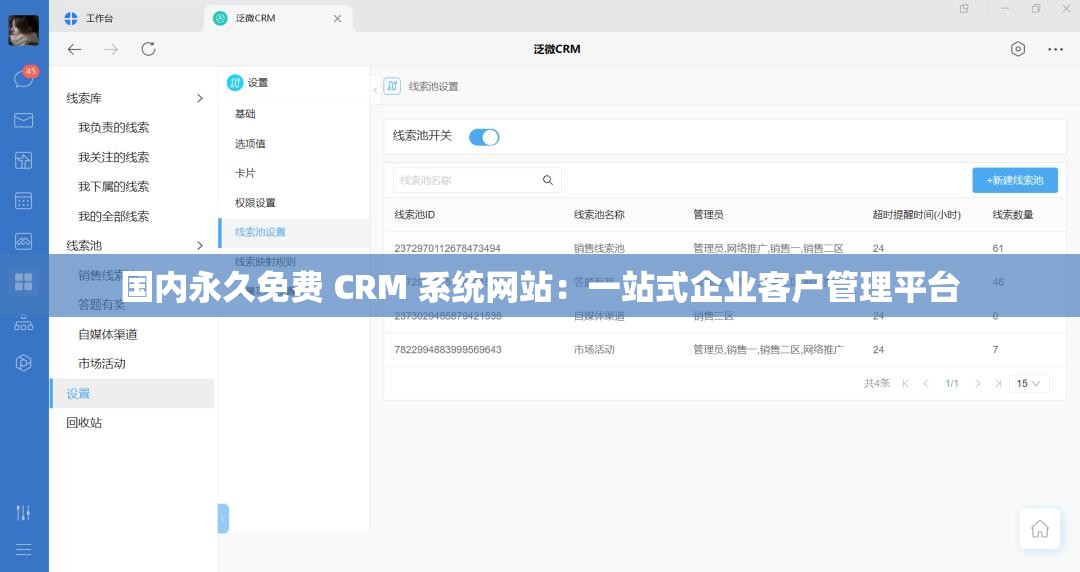This screenshot has height=572, width=1080.
Task: Click the 线索数量 column header
Action: (x=1012, y=214)
